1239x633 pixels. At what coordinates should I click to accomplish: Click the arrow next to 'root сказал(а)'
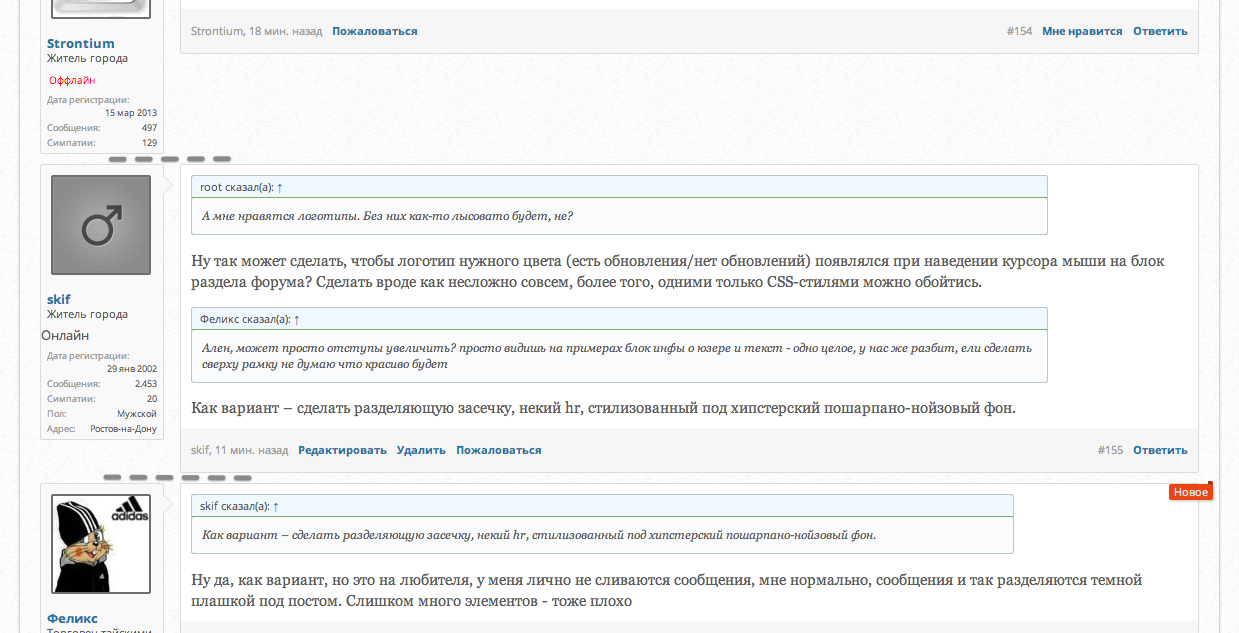click(x=280, y=187)
